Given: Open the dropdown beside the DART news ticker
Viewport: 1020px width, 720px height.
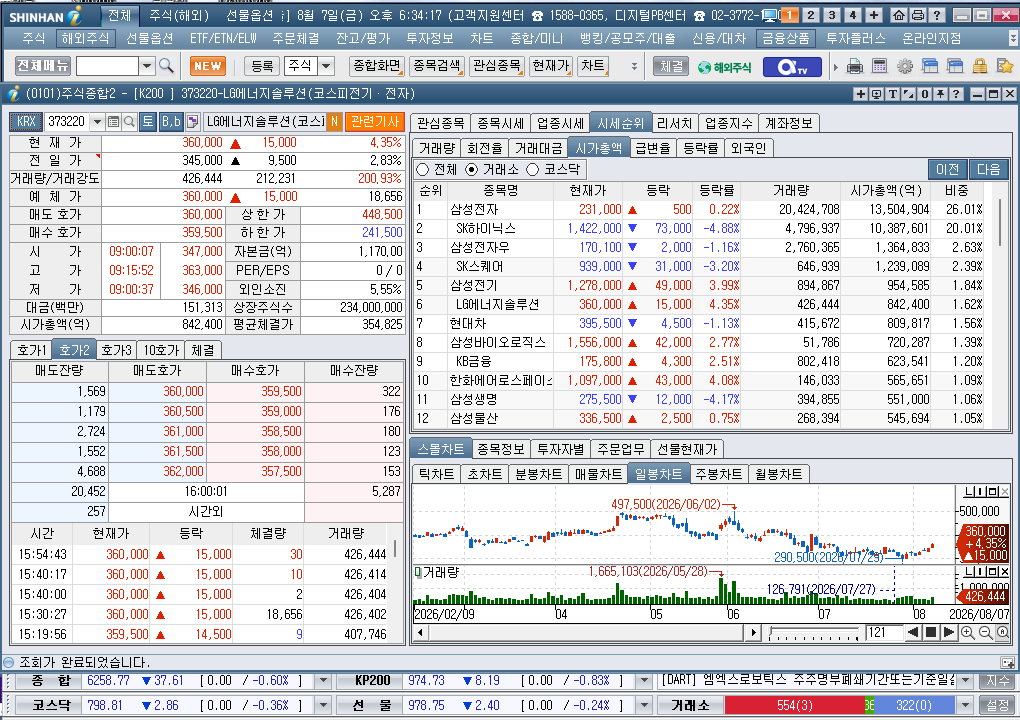Looking at the screenshot, I should click(x=965, y=681).
